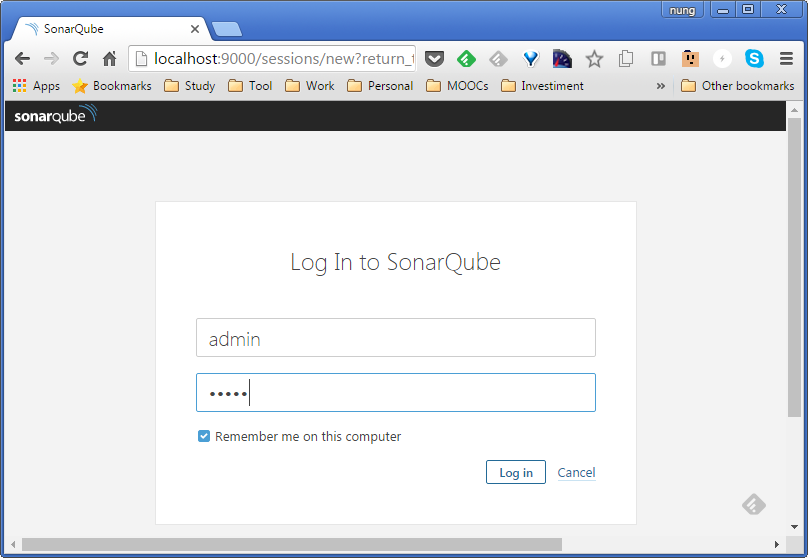Open the Personal bookmarks folder

point(380,86)
